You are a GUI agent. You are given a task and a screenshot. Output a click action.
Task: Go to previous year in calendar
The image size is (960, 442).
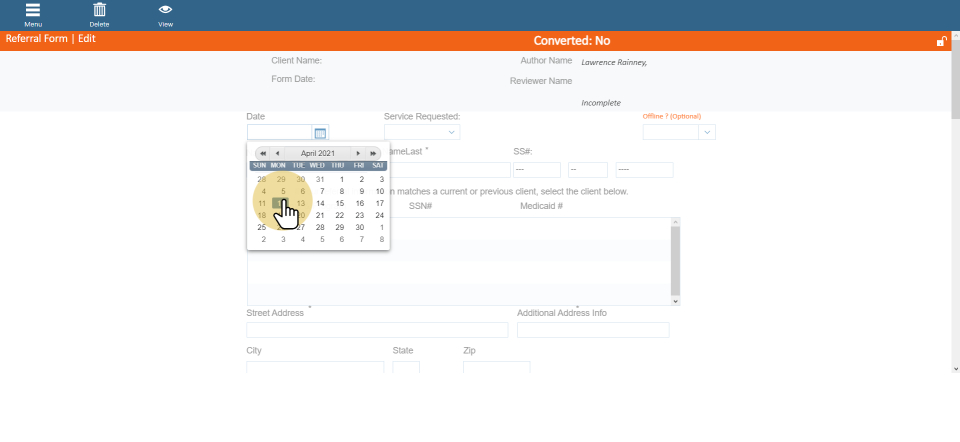263,153
